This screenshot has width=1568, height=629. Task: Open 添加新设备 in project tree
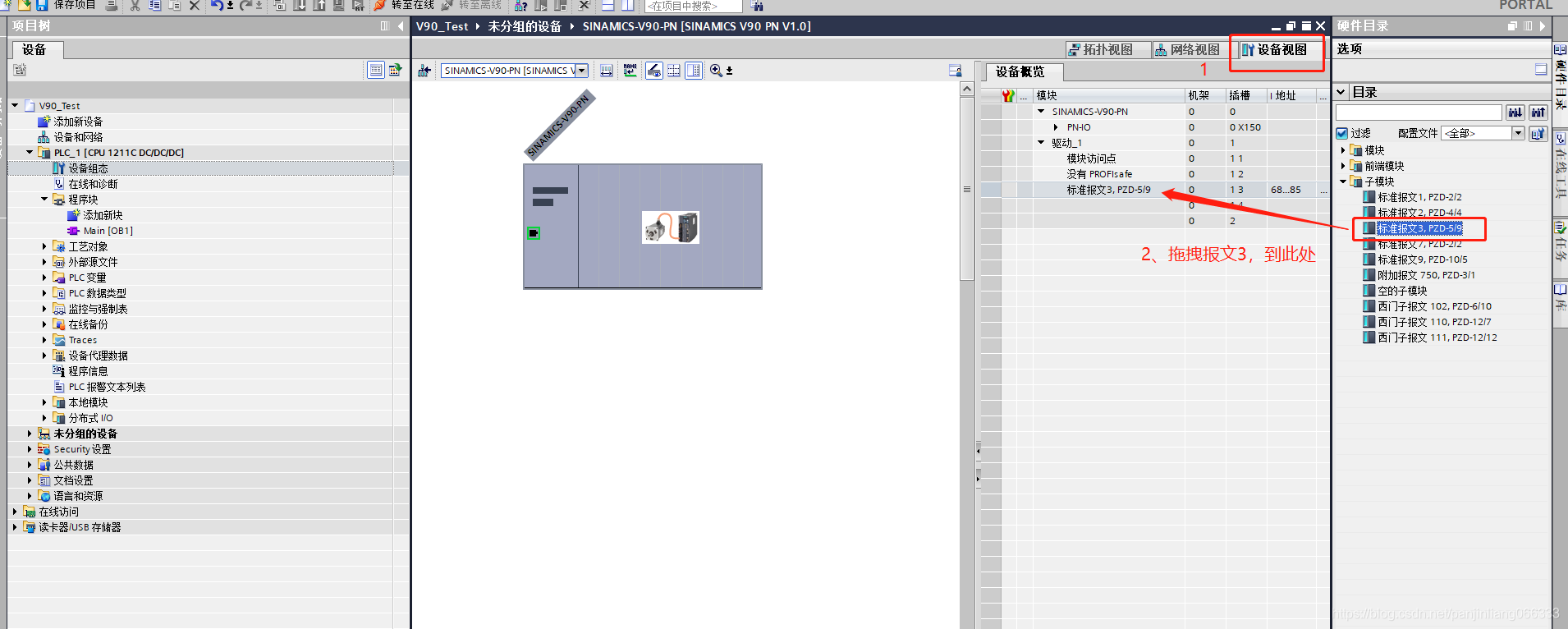click(x=78, y=122)
